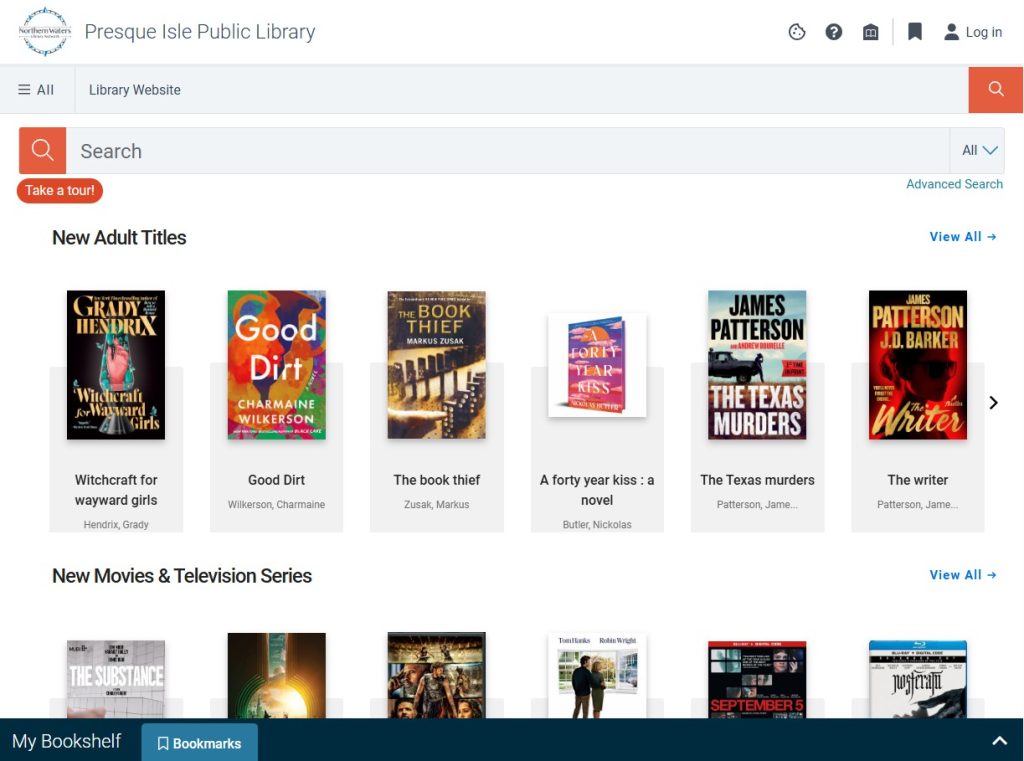Open the Library Website menu item
Image resolution: width=1024 pixels, height=761 pixels.
click(135, 89)
